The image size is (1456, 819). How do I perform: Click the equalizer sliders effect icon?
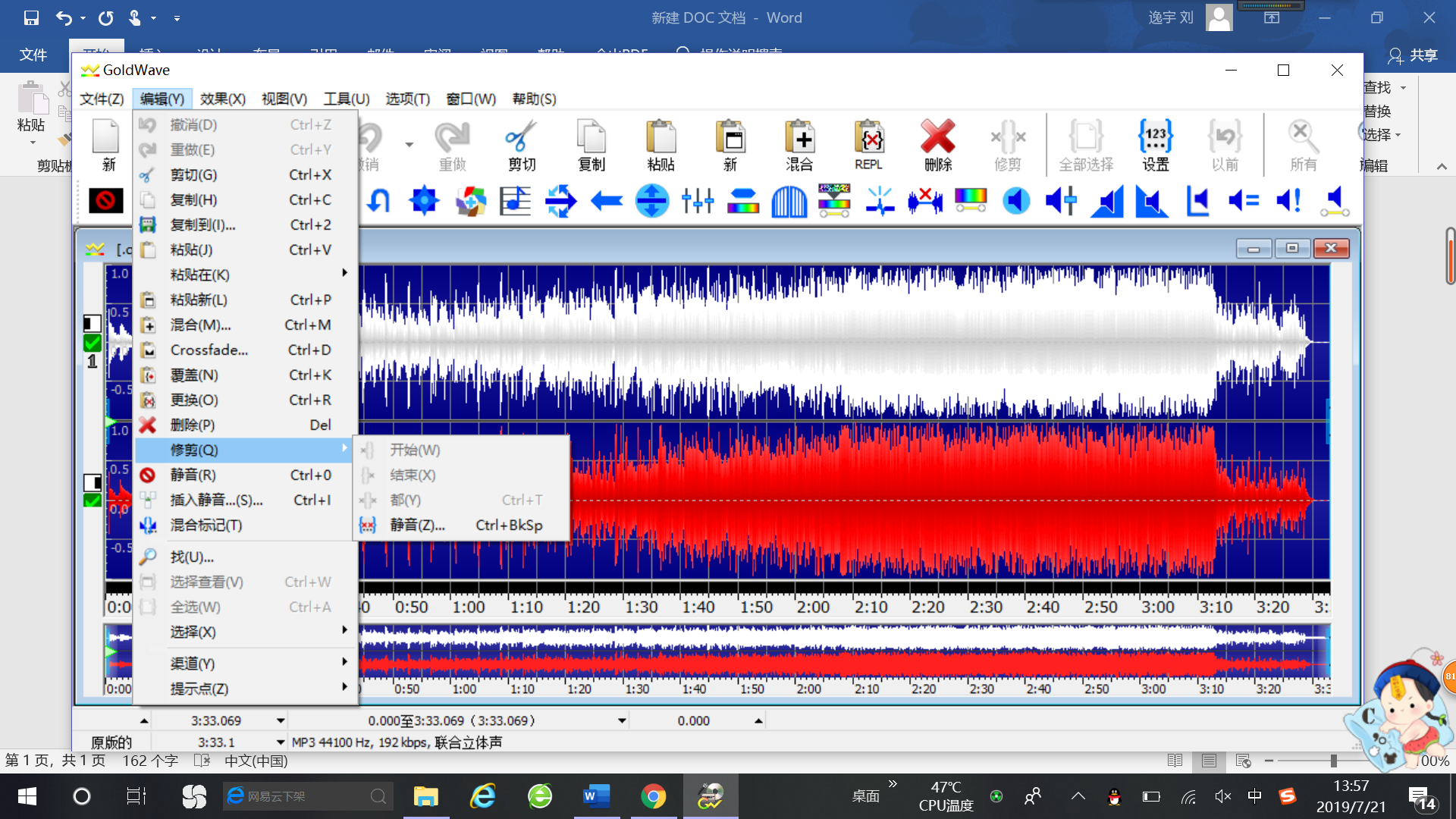(697, 201)
